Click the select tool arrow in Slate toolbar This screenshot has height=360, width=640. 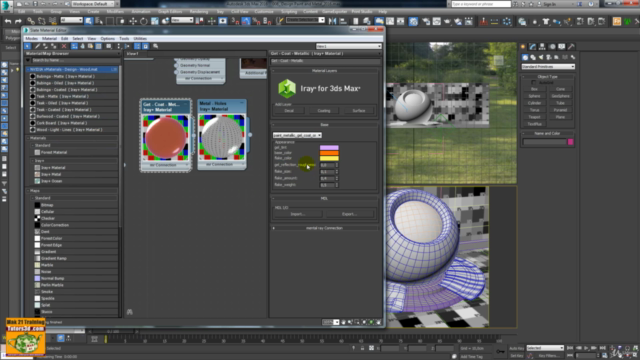click(x=28, y=46)
